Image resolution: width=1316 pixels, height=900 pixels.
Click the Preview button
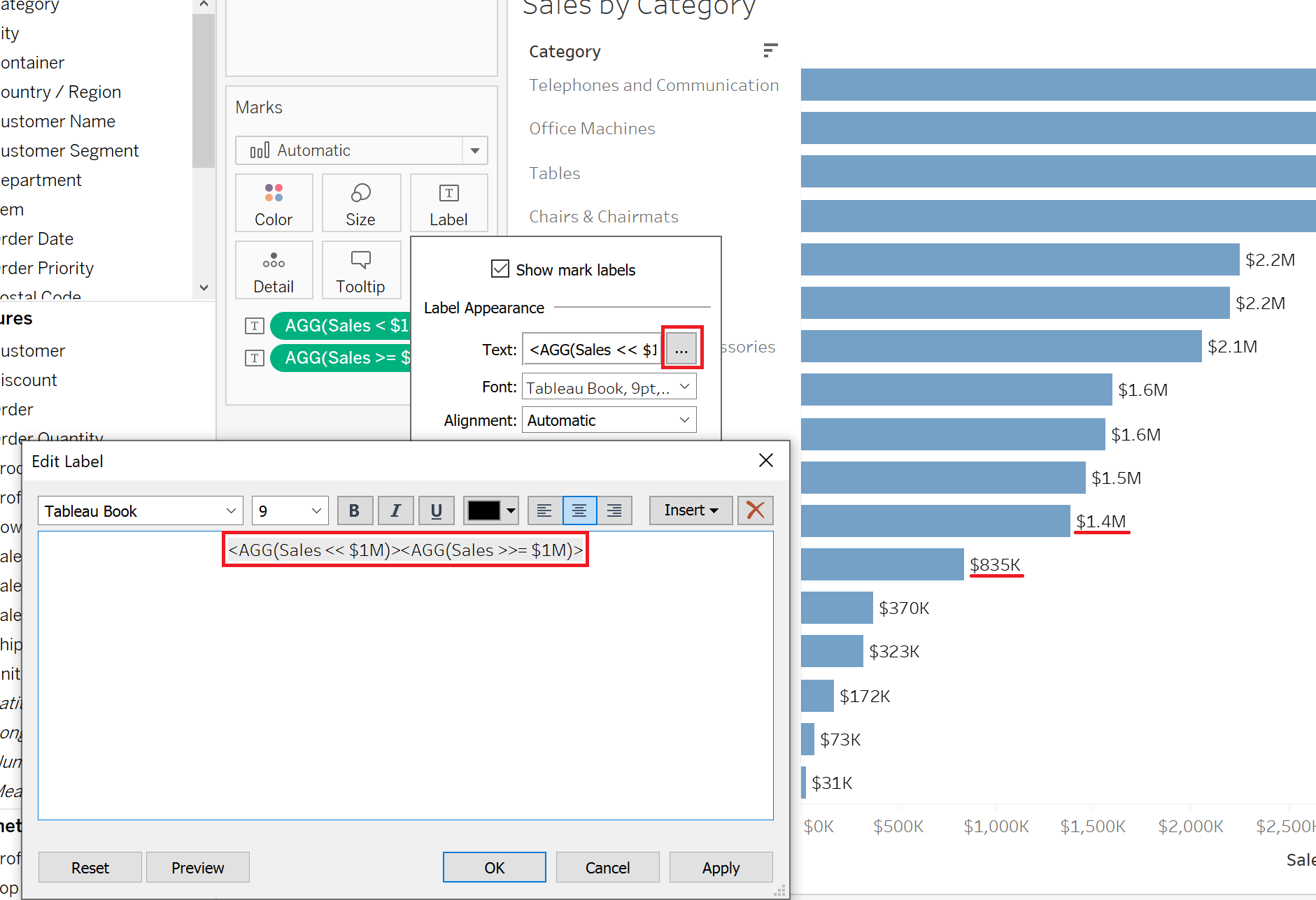(198, 867)
